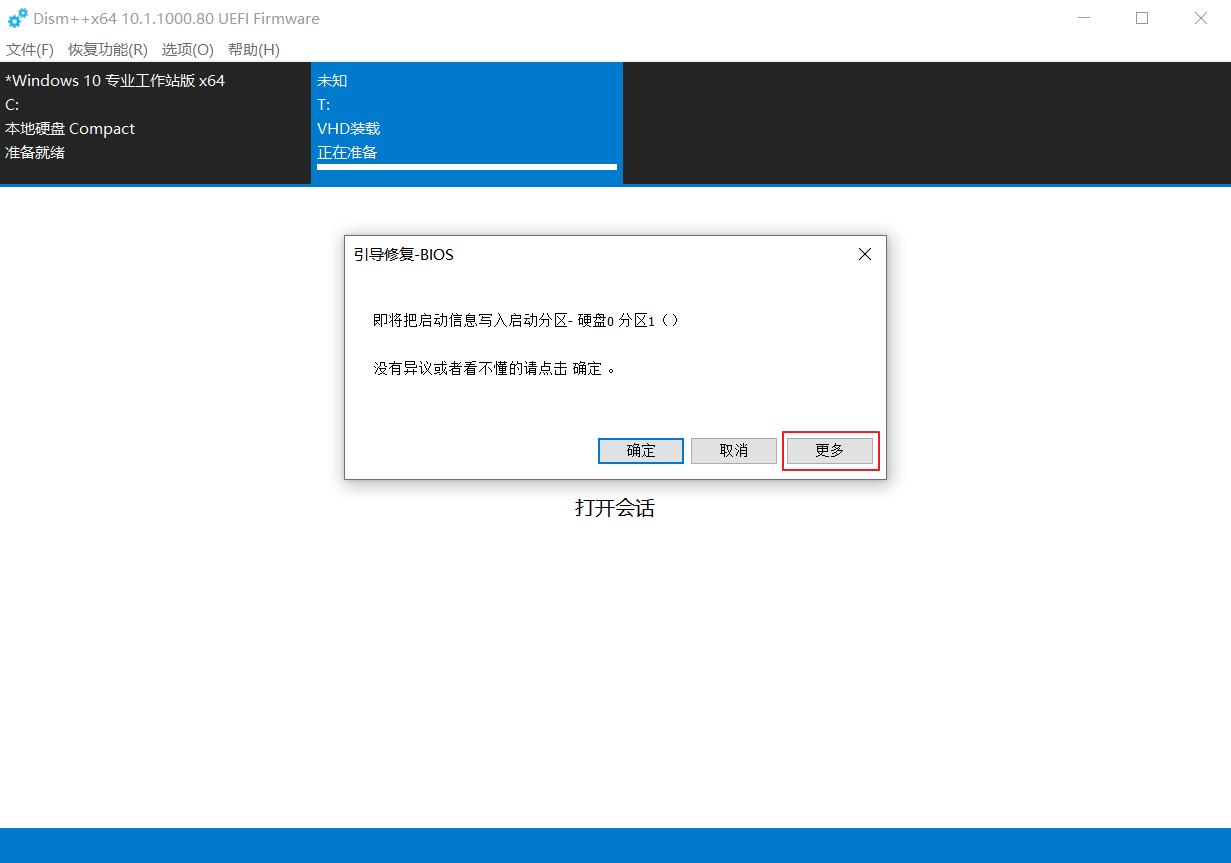Close the 引导修复-BIOS dialog

point(864,254)
